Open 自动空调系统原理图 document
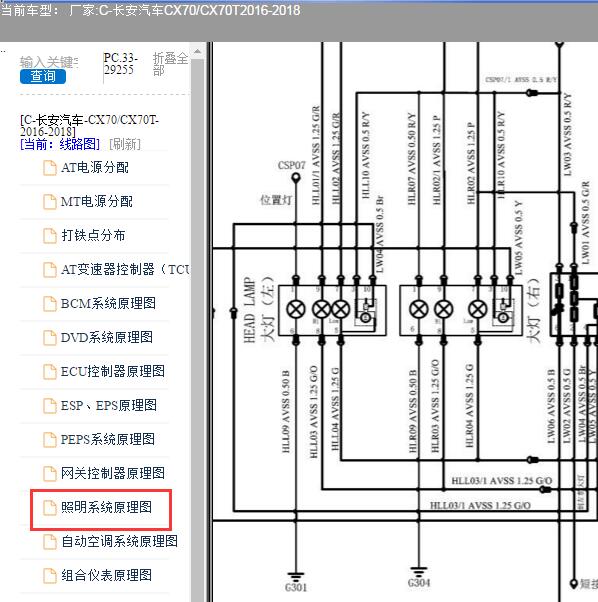The image size is (598, 602). point(119,541)
